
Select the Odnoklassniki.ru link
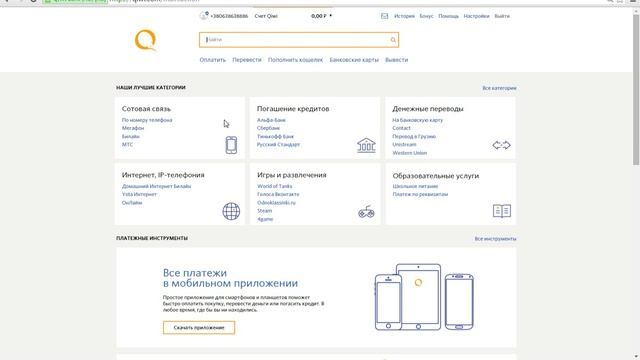pos(276,203)
